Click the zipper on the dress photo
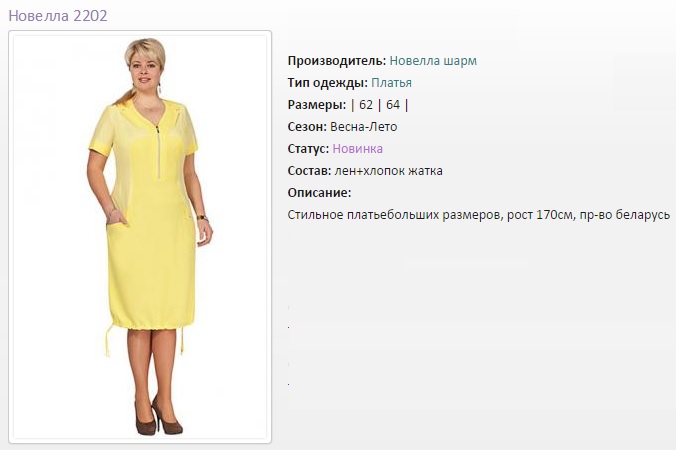This screenshot has width=676, height=450. (158, 152)
